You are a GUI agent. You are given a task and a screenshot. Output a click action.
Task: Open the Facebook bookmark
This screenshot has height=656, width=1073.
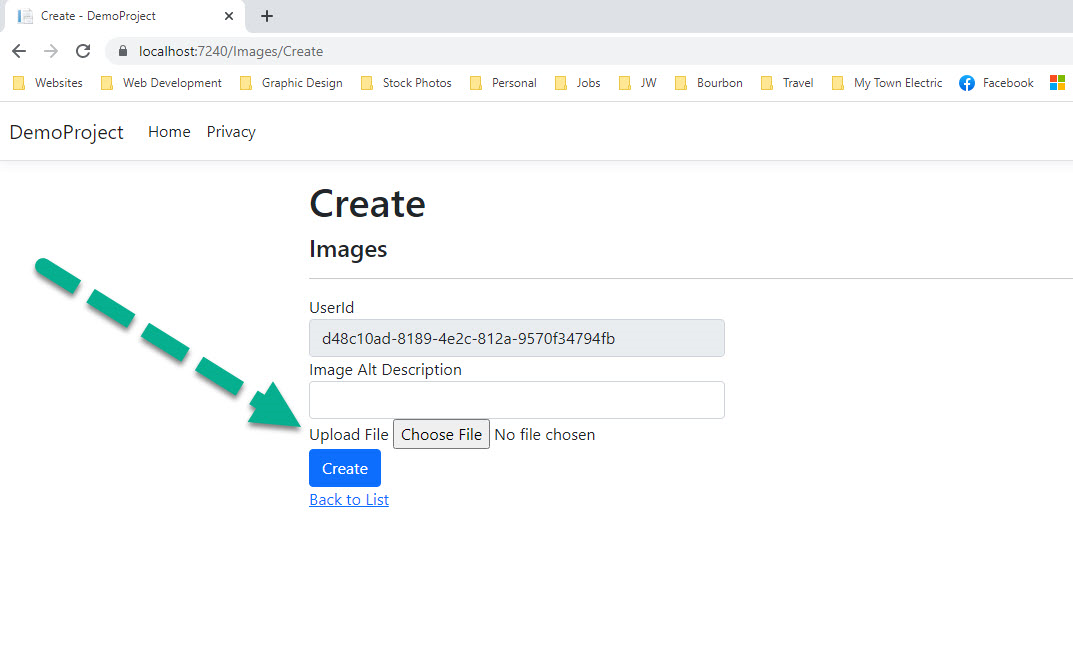tap(996, 83)
